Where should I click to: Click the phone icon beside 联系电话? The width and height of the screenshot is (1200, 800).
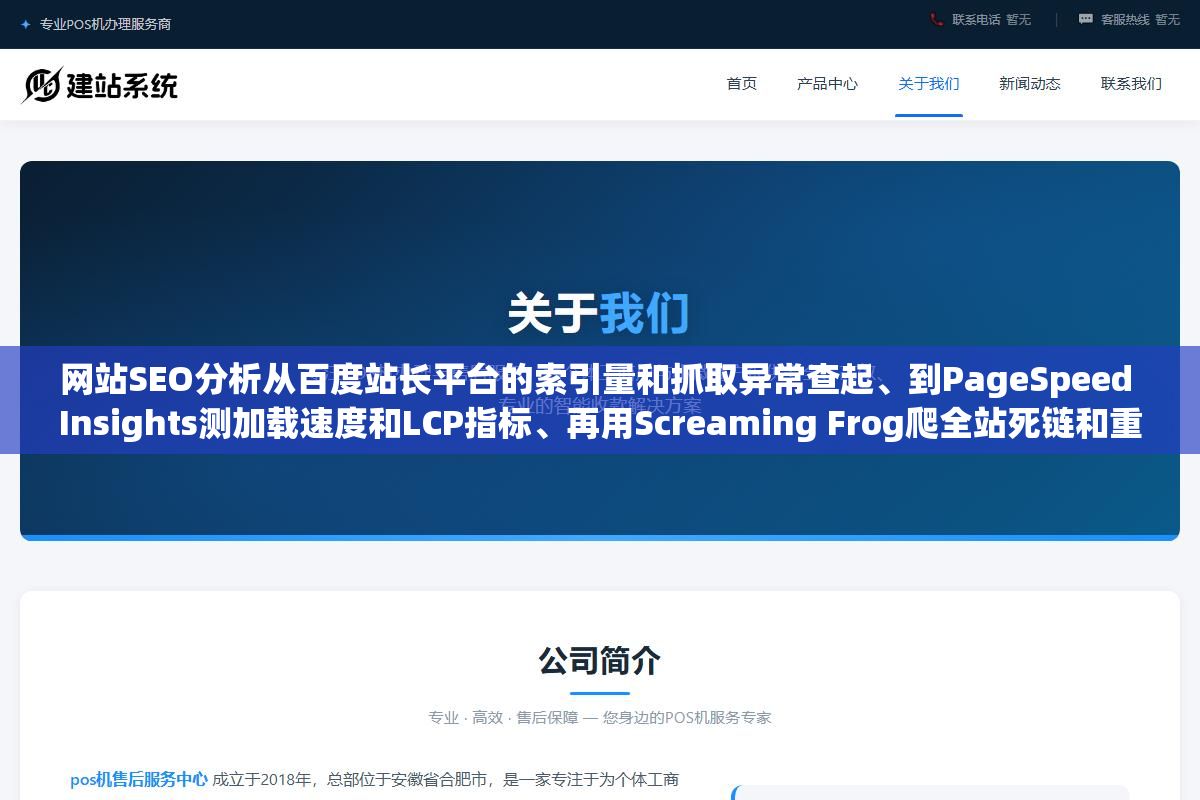937,19
